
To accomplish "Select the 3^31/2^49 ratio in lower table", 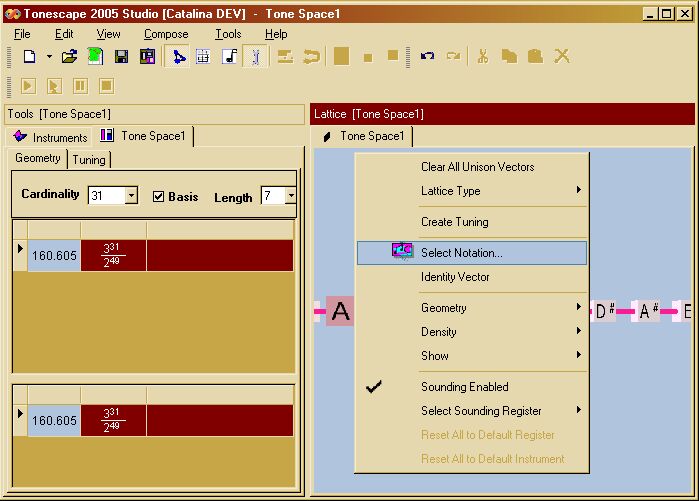I will [x=113, y=420].
